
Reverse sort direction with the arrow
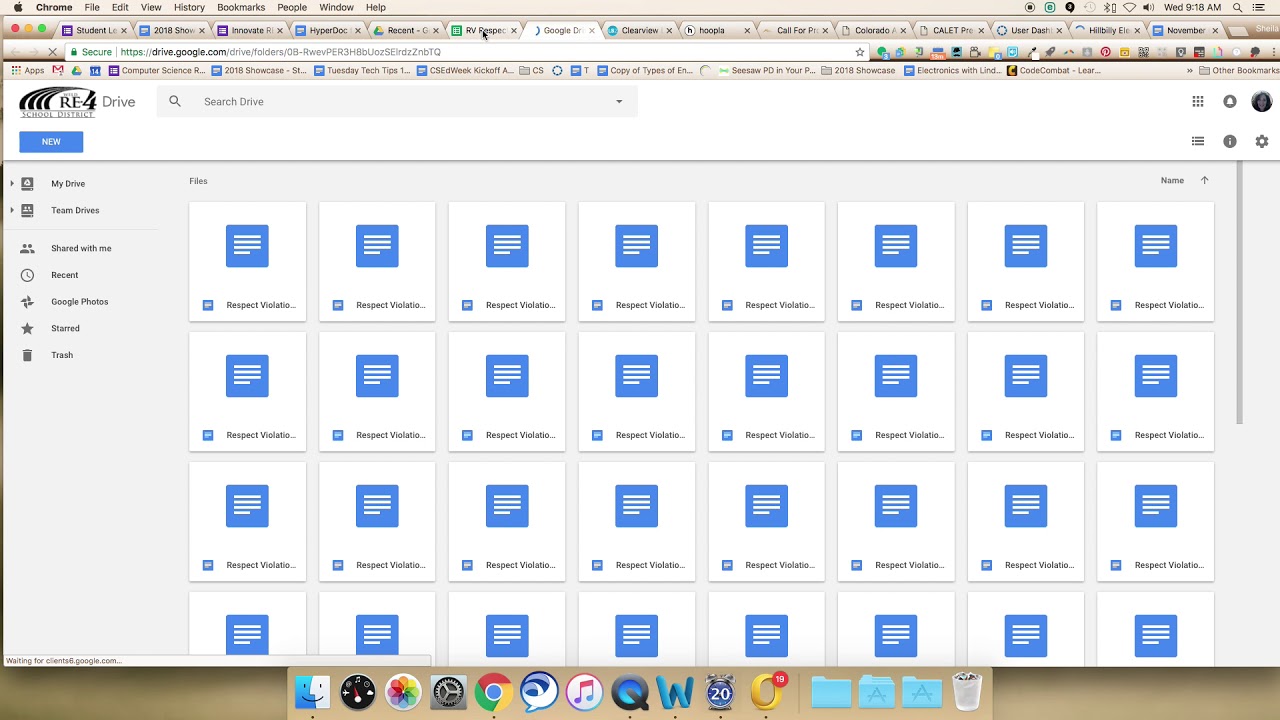tap(1204, 180)
